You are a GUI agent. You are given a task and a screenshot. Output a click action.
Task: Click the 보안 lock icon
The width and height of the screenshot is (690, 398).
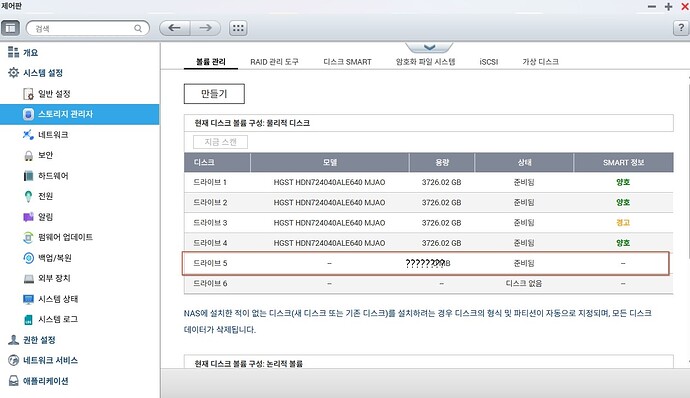click(28, 155)
